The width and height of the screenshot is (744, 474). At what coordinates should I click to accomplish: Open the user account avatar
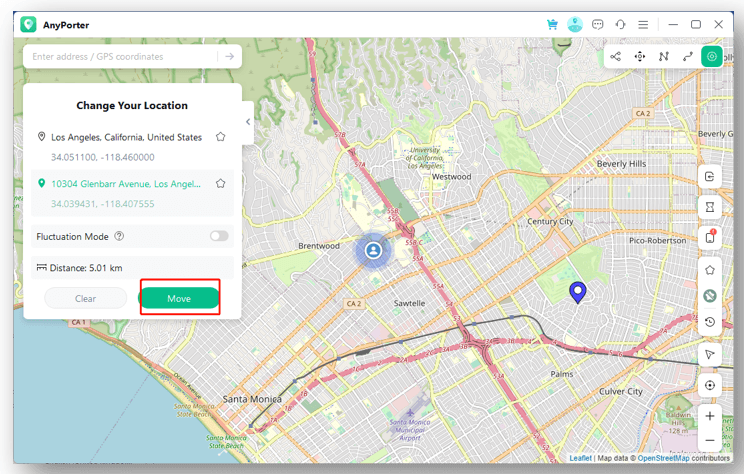pyautogui.click(x=575, y=24)
